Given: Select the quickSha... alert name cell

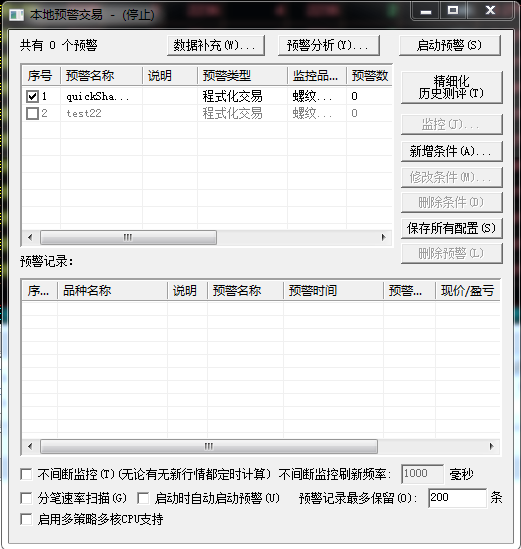Looking at the screenshot, I should tap(101, 96).
